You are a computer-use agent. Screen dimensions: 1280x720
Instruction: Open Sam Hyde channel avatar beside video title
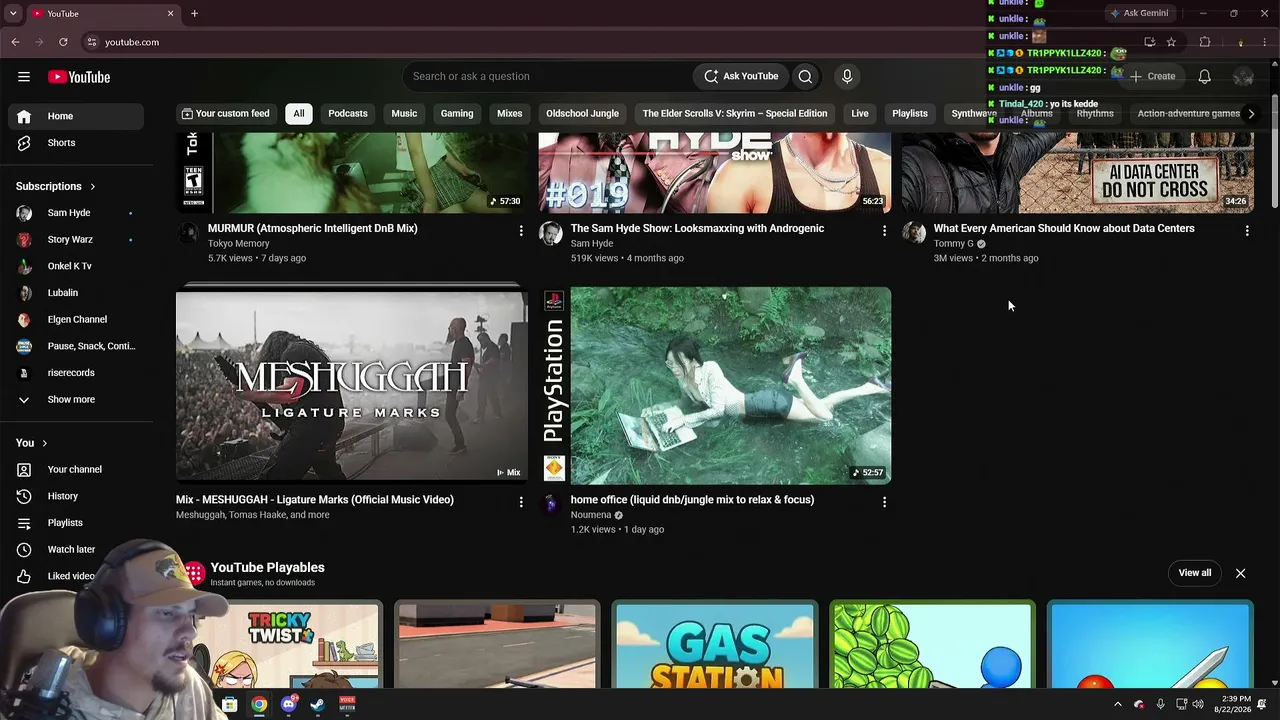tap(551, 233)
